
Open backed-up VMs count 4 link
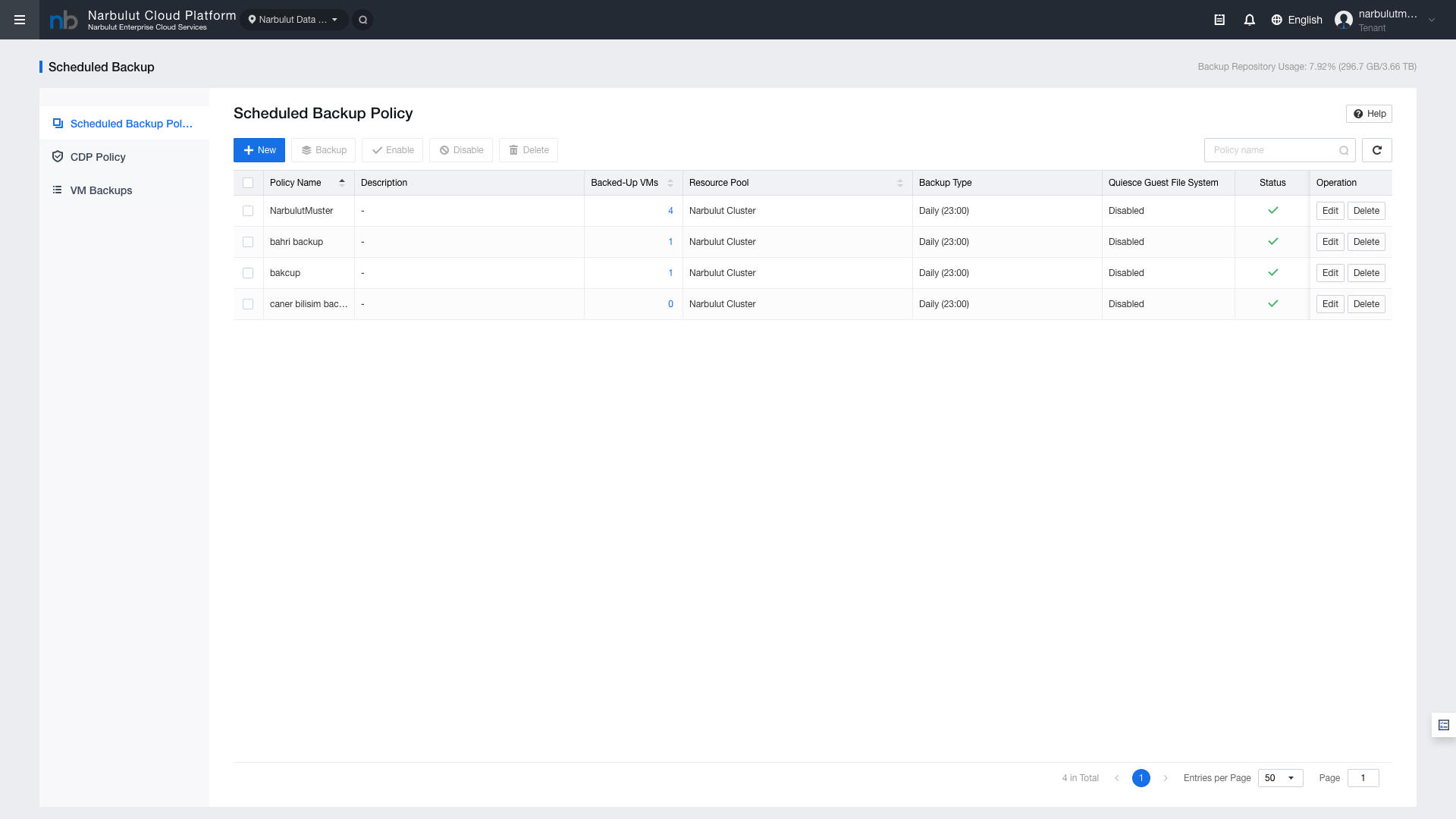(670, 211)
